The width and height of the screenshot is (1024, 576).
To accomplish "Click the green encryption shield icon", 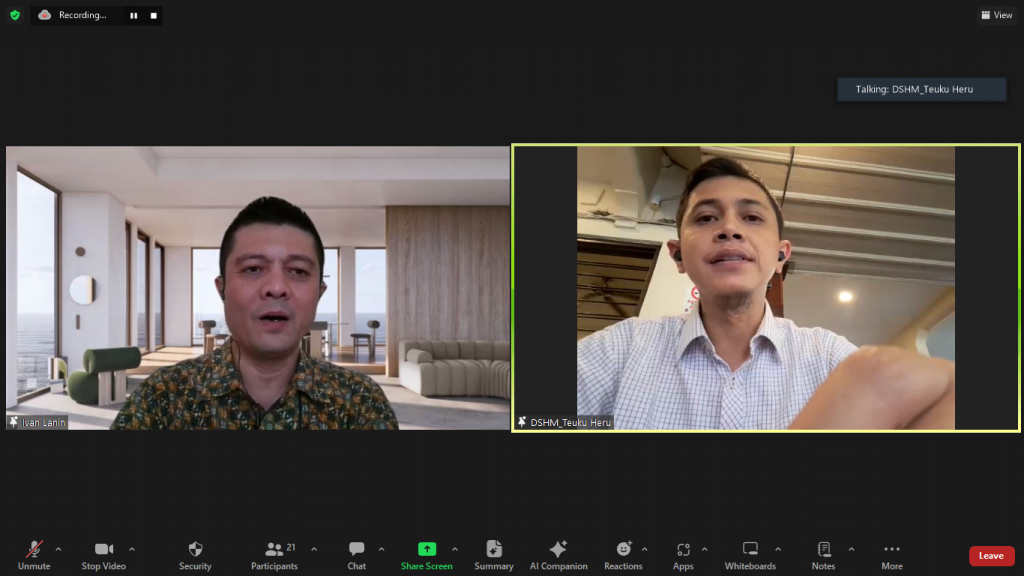I will (15, 15).
